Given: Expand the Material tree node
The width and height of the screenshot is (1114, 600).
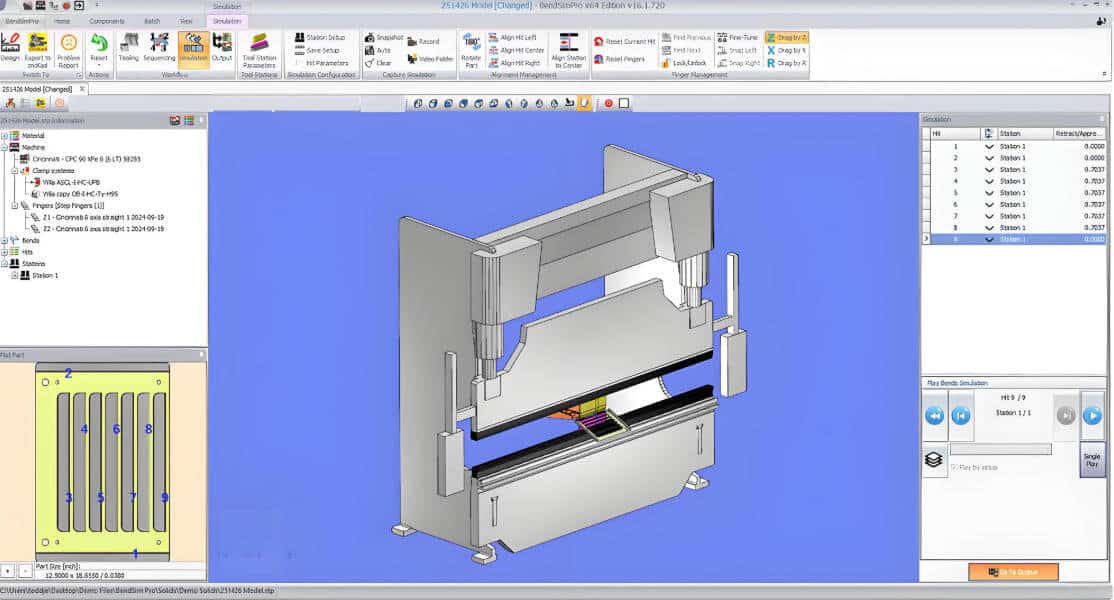Looking at the screenshot, I should pos(4,136).
